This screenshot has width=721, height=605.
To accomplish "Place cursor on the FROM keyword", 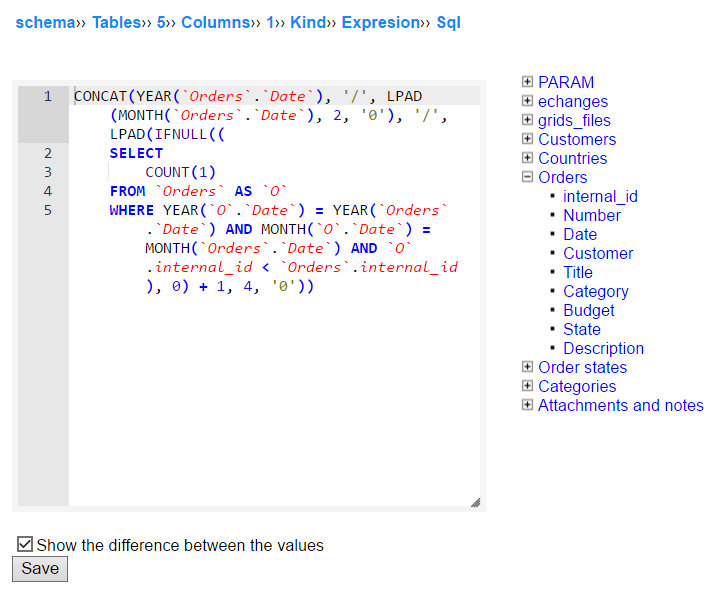I will [127, 191].
